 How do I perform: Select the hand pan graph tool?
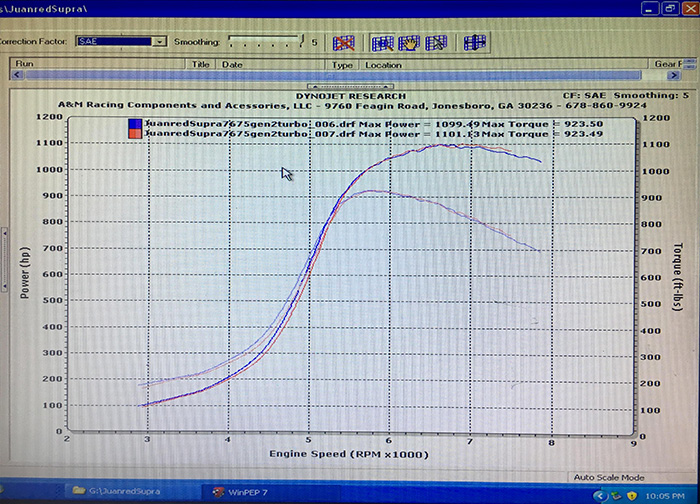click(x=409, y=43)
